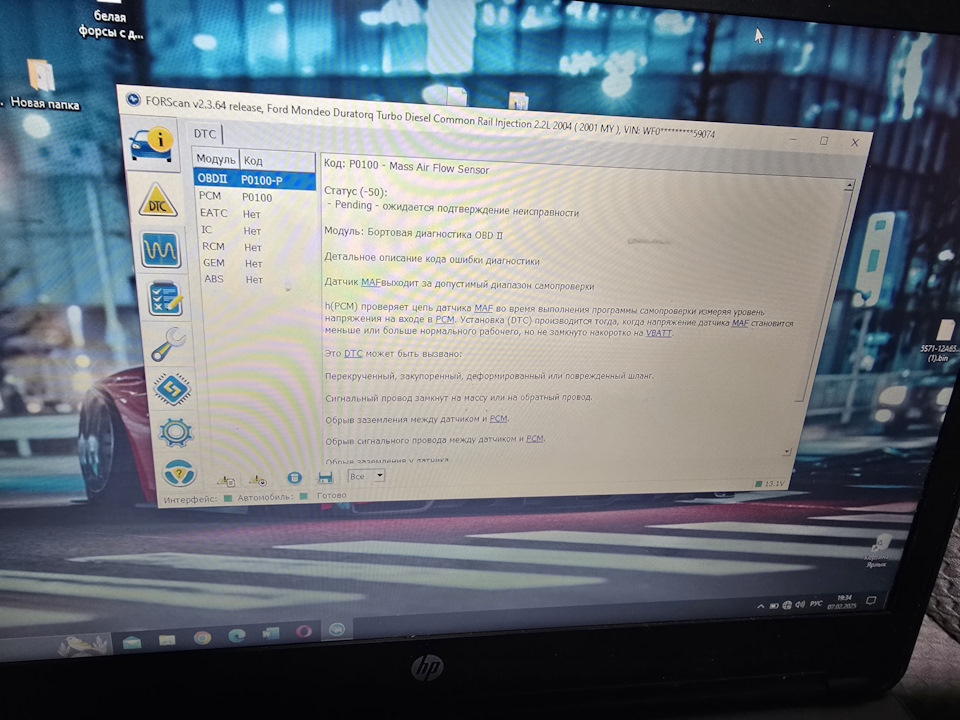The width and height of the screenshot is (960, 720).
Task: Click the DTC warning-clock icon in bottom toolbar
Action: (258, 479)
